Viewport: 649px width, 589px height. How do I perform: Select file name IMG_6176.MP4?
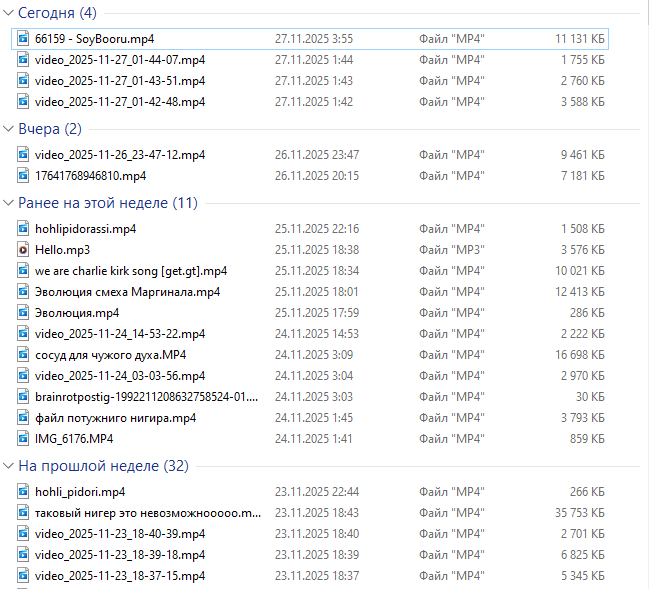point(74,438)
